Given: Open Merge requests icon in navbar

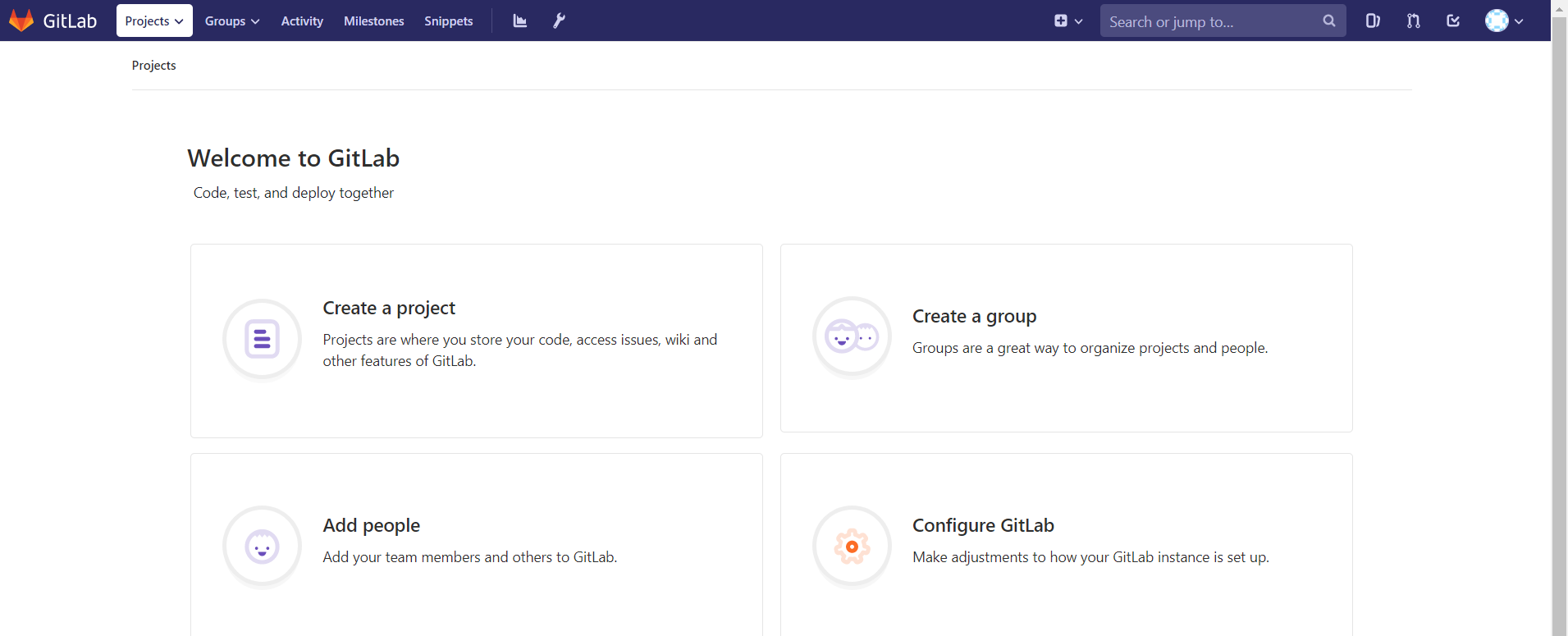Looking at the screenshot, I should tap(1413, 21).
